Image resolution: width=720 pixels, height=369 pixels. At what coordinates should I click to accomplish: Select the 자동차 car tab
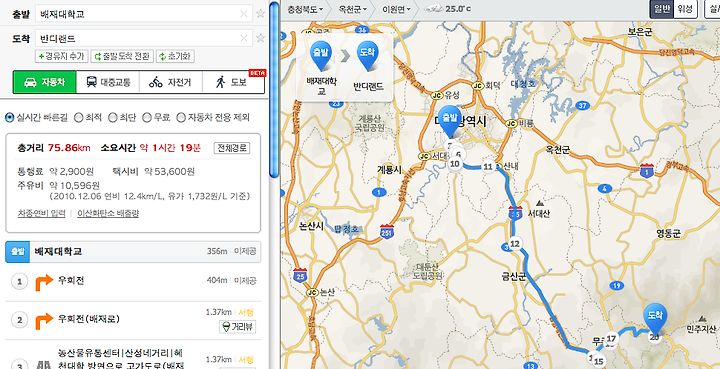tap(45, 82)
